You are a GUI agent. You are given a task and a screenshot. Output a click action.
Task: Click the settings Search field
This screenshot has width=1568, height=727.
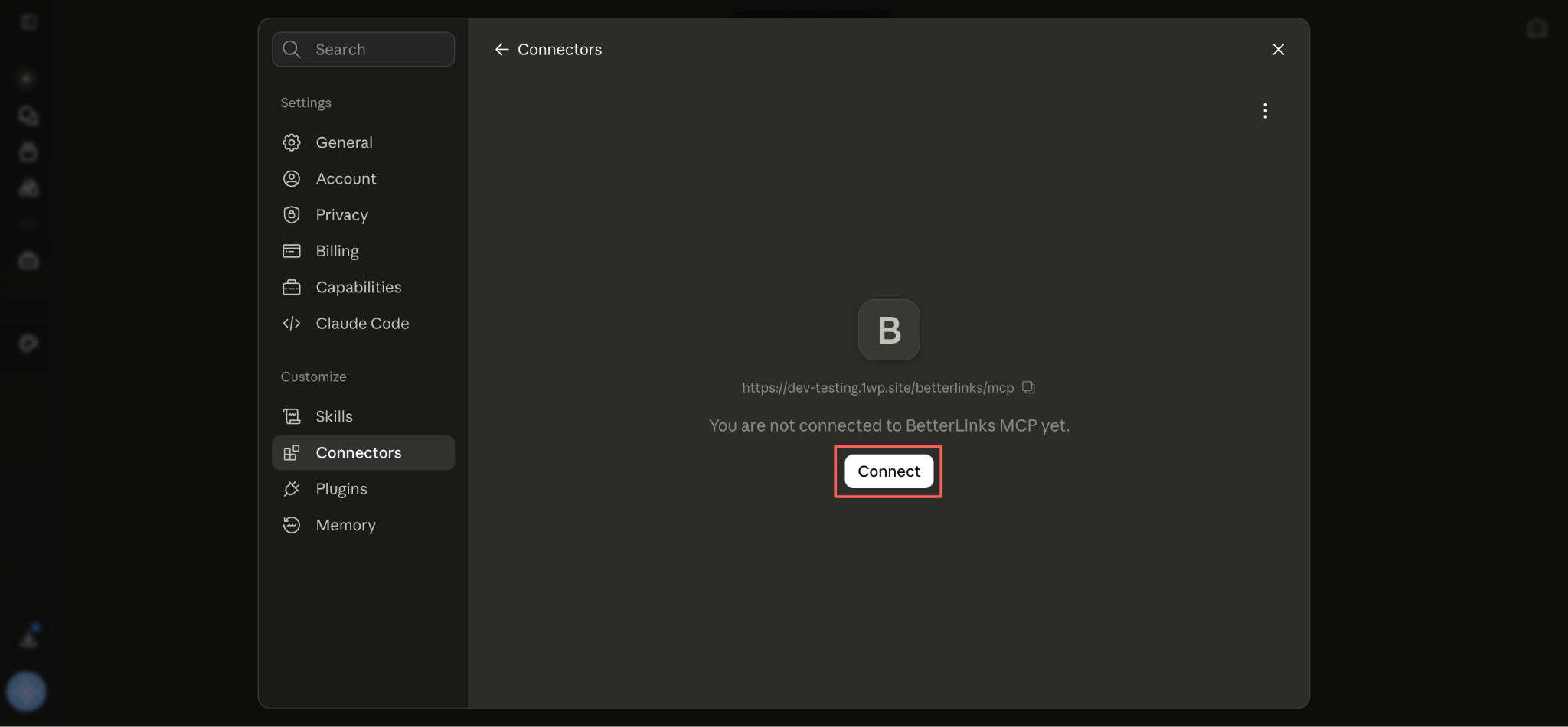coord(363,49)
